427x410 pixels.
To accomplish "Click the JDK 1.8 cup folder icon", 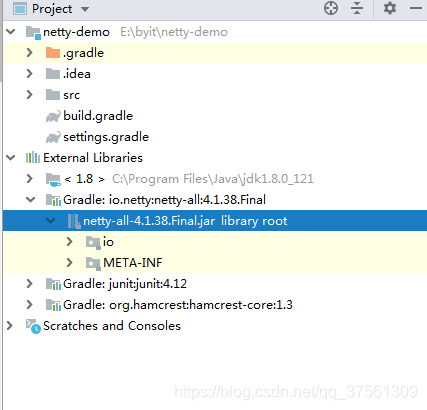I will 53,180.
